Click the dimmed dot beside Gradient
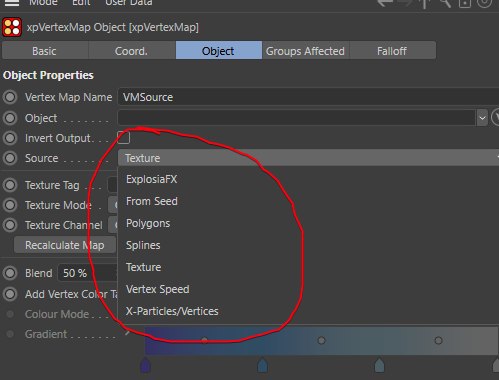 tap(10, 334)
